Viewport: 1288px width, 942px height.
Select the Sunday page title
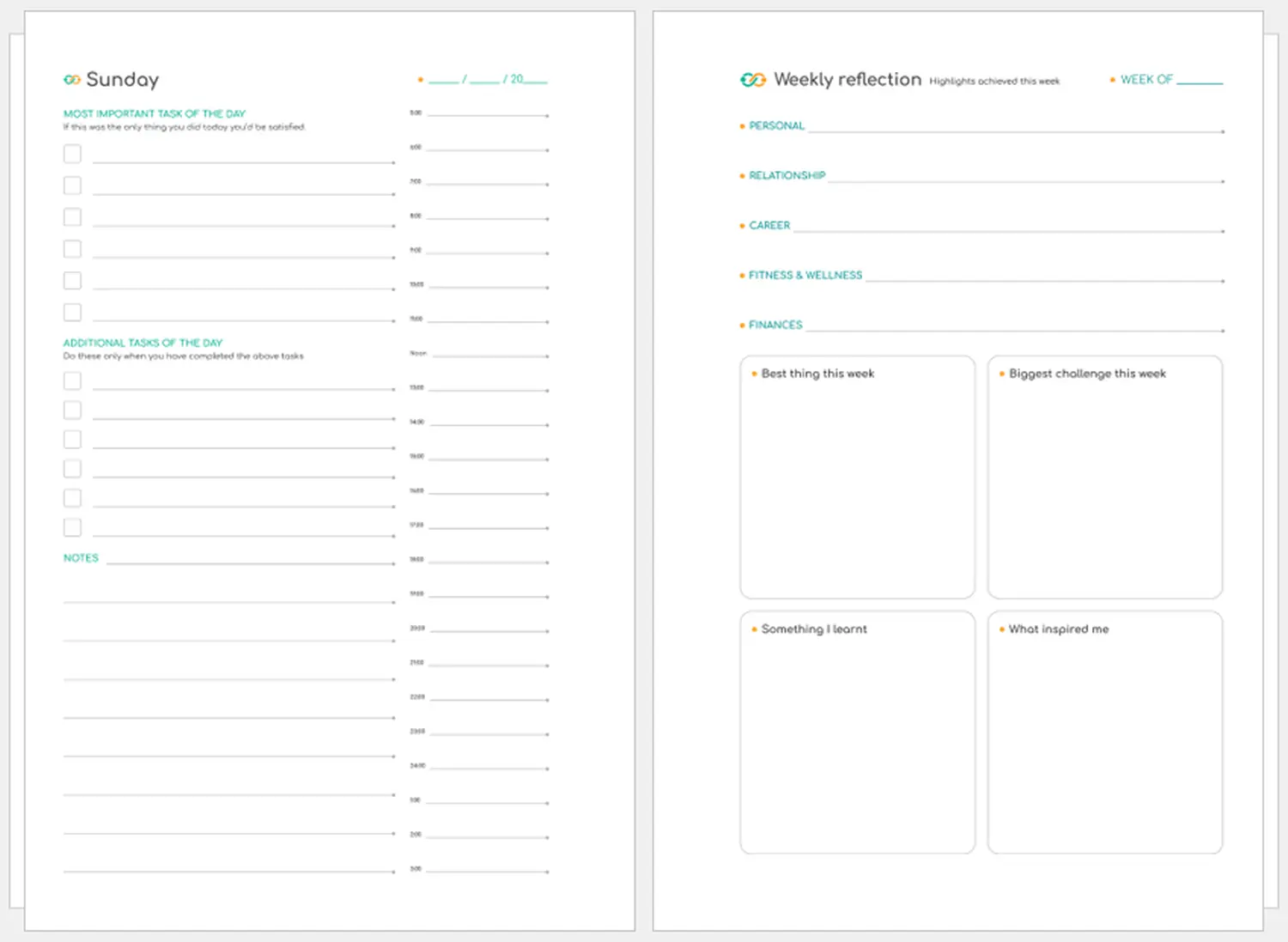(x=123, y=80)
